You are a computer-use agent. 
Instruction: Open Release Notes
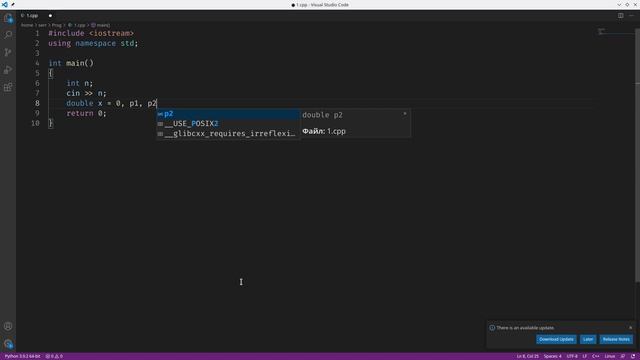click(x=616, y=339)
